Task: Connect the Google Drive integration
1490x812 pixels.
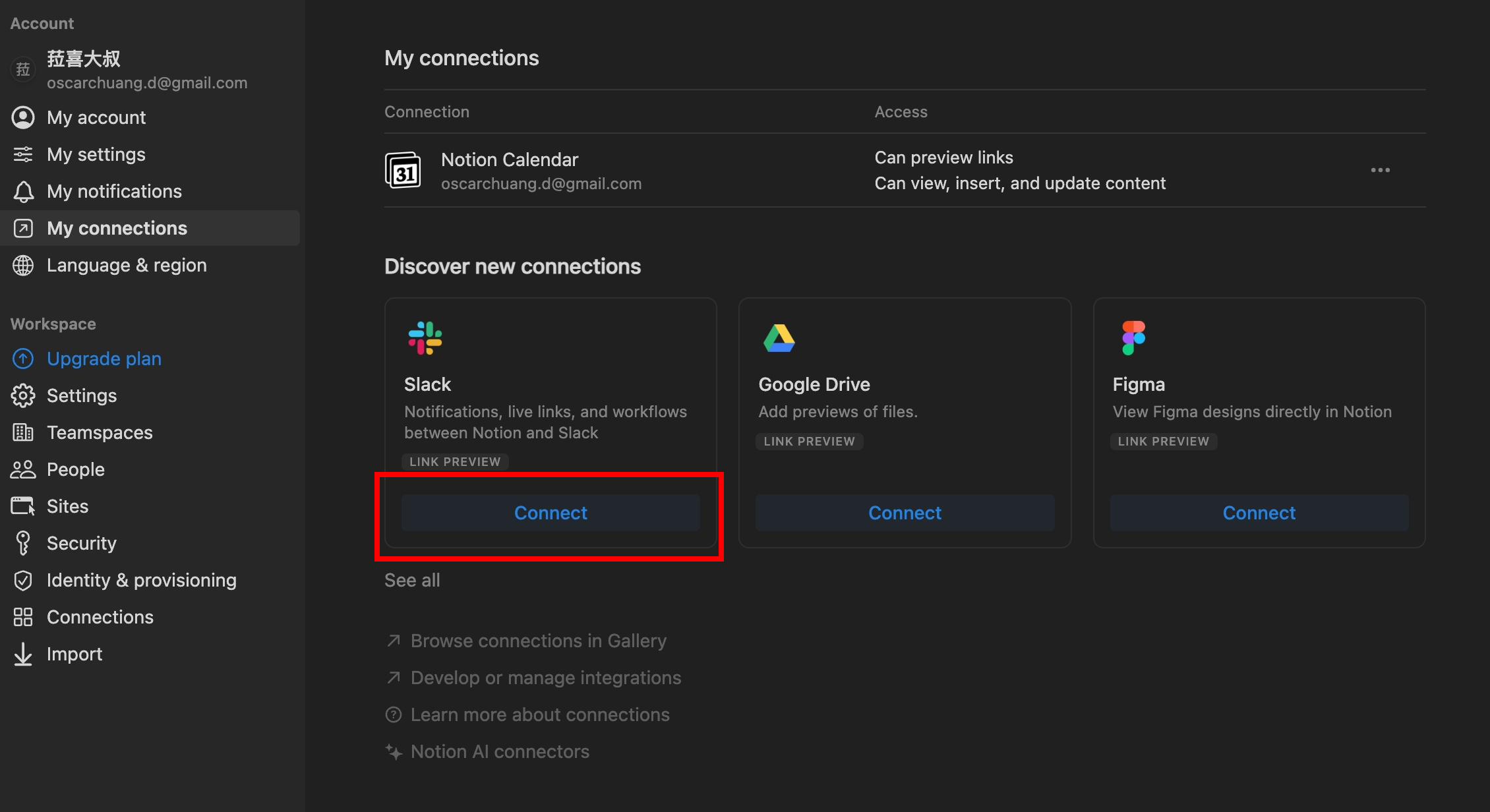Action: 905,513
